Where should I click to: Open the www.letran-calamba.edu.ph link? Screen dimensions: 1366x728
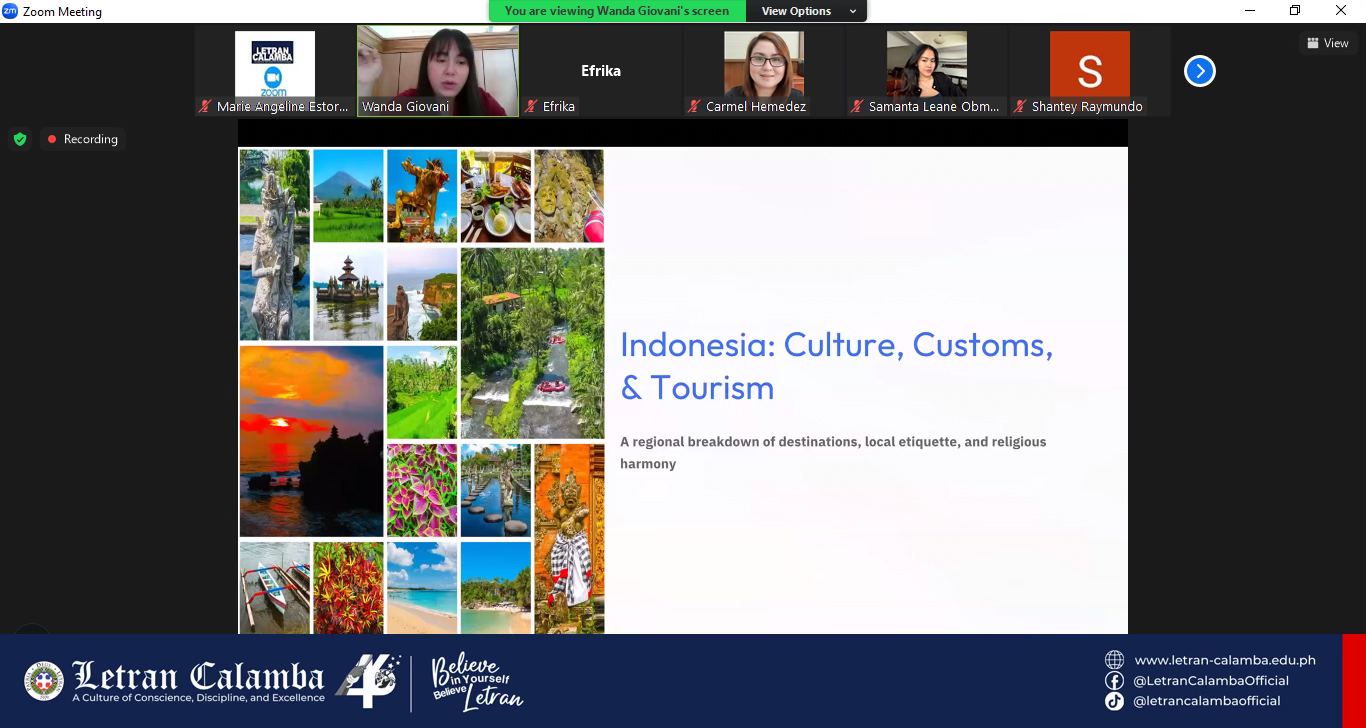point(1224,660)
